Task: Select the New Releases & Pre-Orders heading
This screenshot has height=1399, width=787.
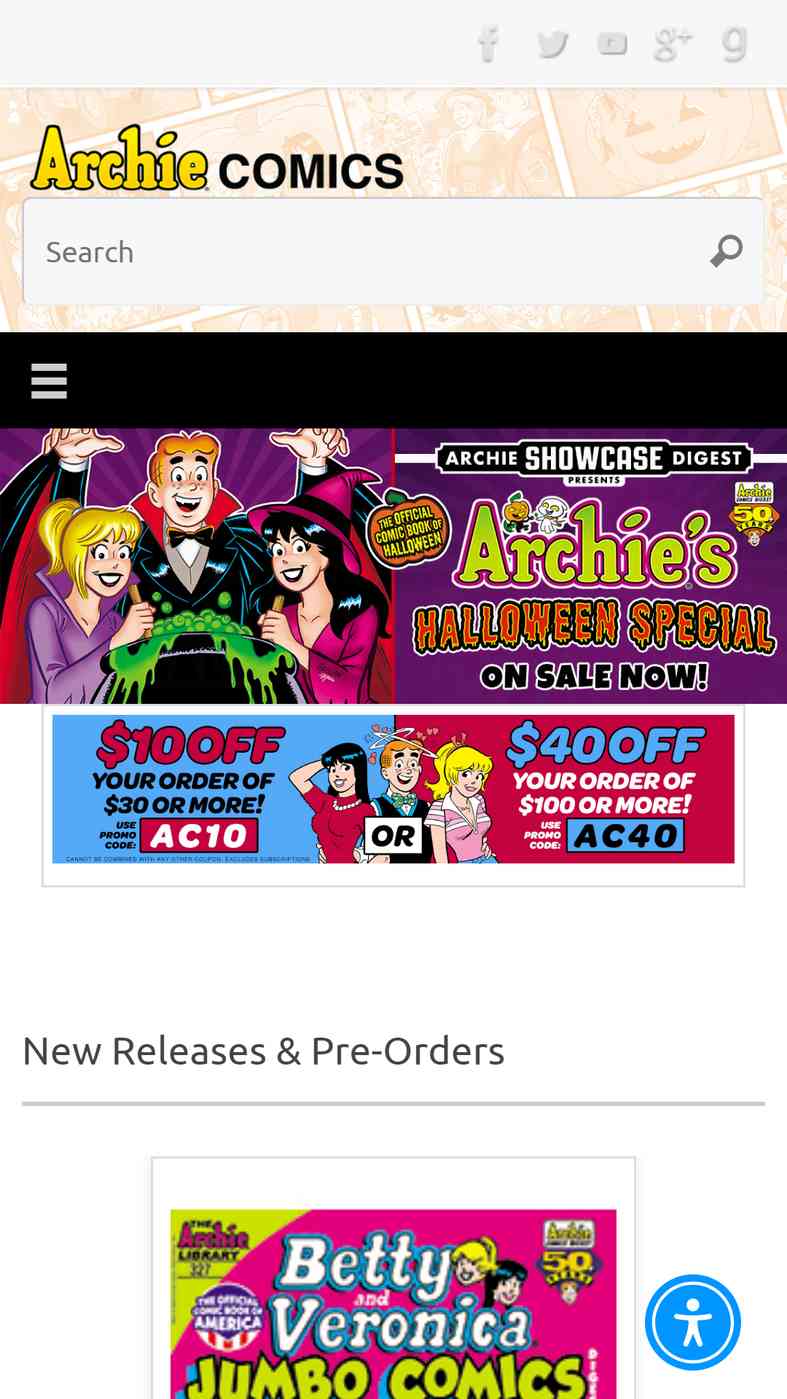Action: pyautogui.click(x=263, y=1051)
